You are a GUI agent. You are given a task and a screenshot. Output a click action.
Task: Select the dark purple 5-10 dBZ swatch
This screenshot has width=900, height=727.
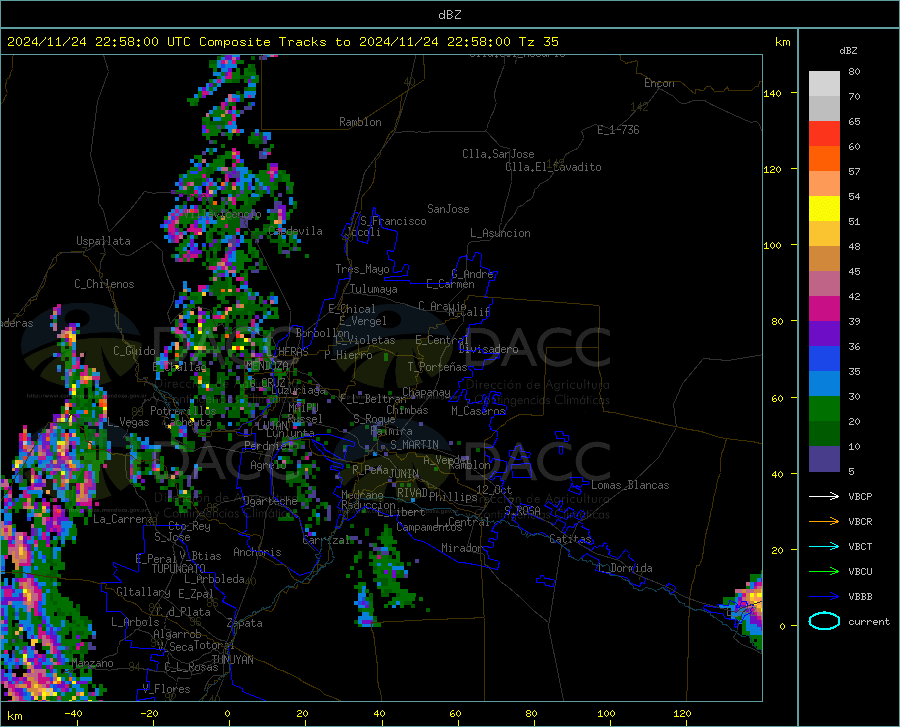point(824,459)
